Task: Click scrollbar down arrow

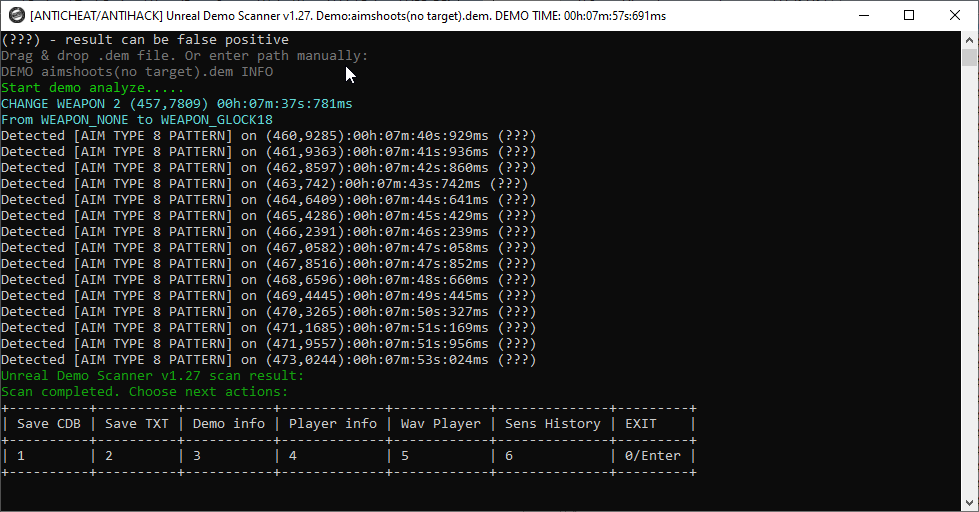Action: tap(969, 503)
